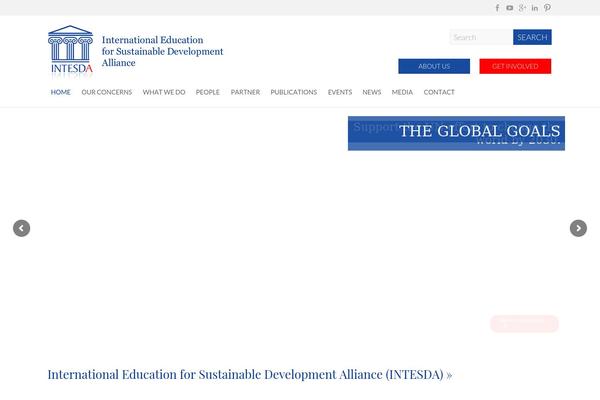Open the Facebook social icon
This screenshot has height=400, width=600.
click(x=497, y=8)
